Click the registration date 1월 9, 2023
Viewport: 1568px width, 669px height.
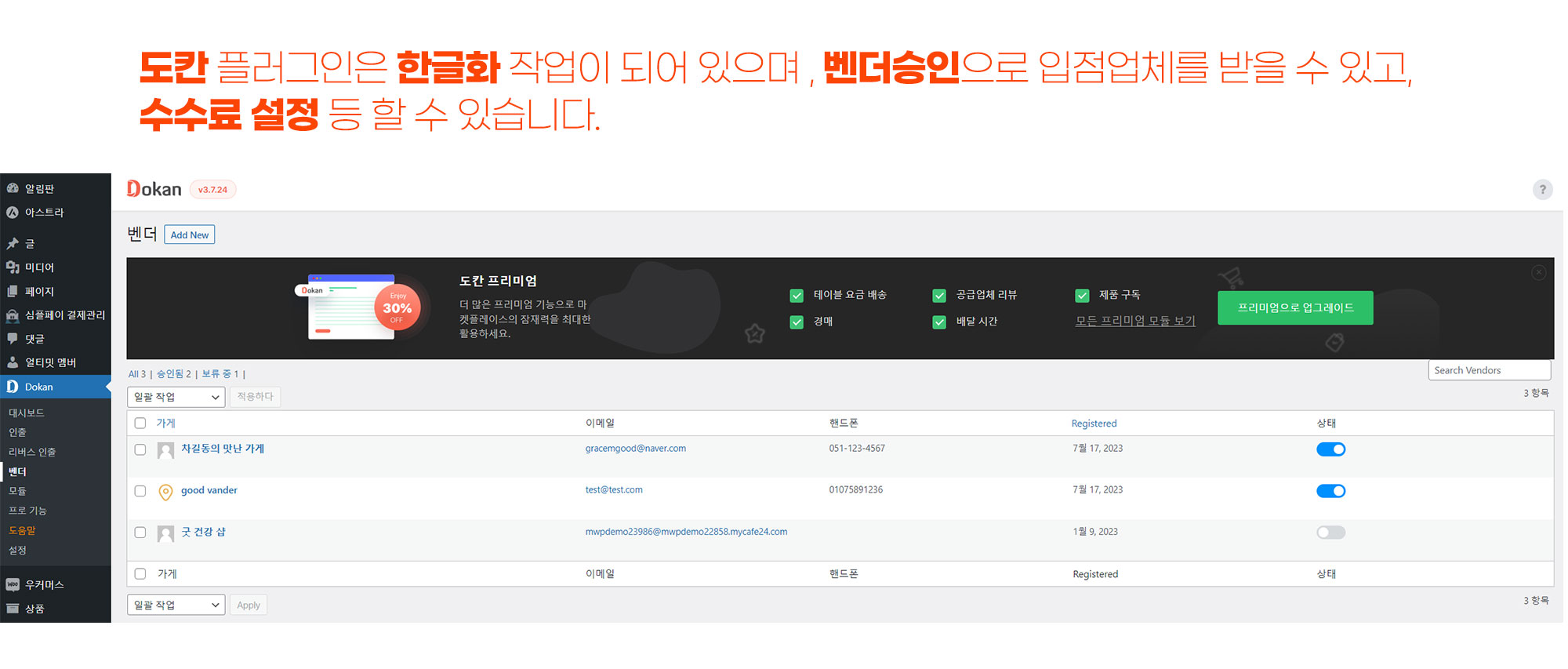[x=1095, y=532]
